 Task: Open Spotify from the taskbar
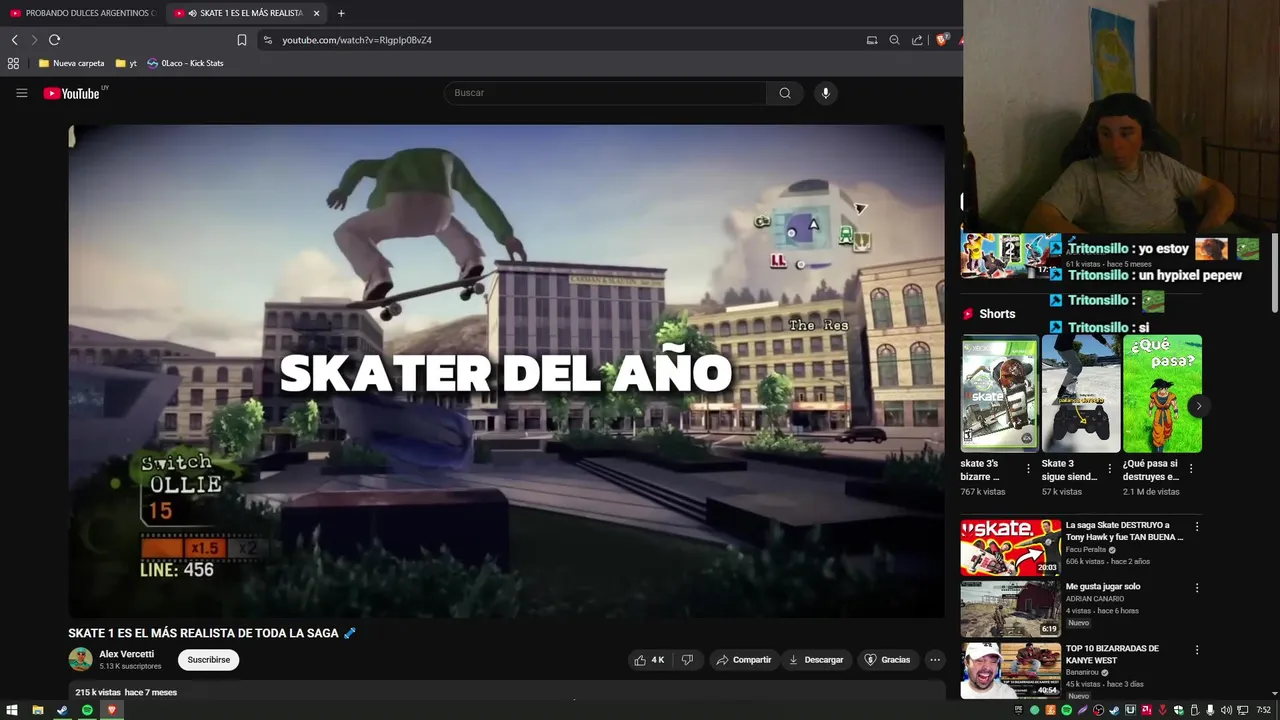click(x=87, y=710)
